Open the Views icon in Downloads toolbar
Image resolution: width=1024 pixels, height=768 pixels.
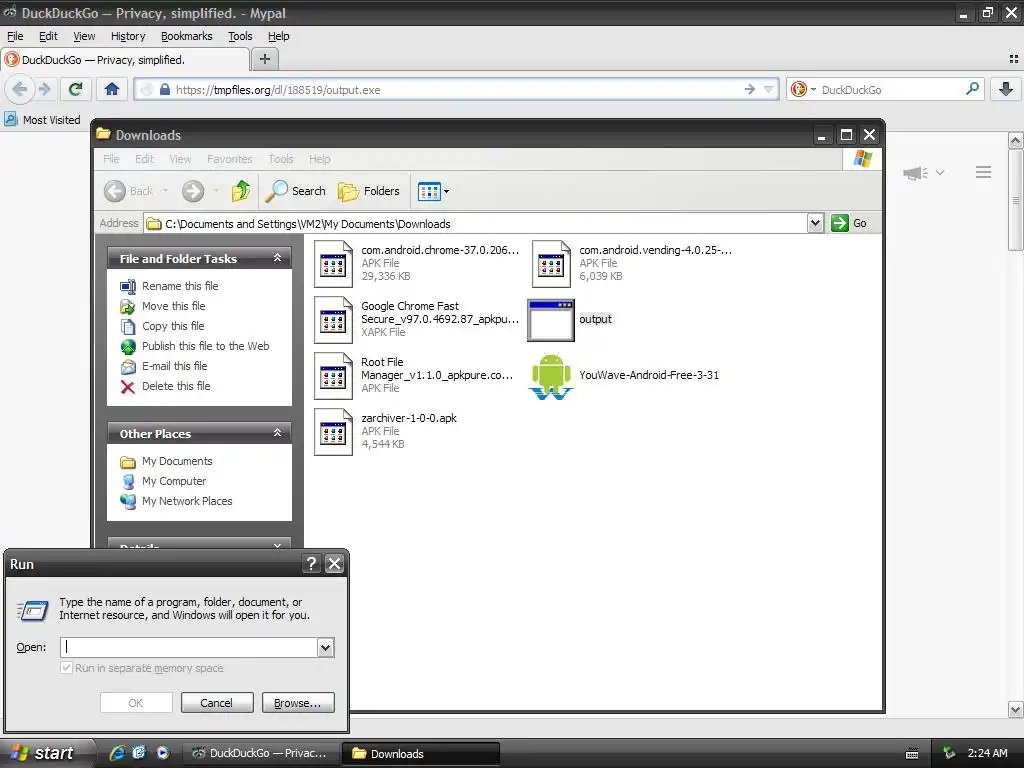428,191
